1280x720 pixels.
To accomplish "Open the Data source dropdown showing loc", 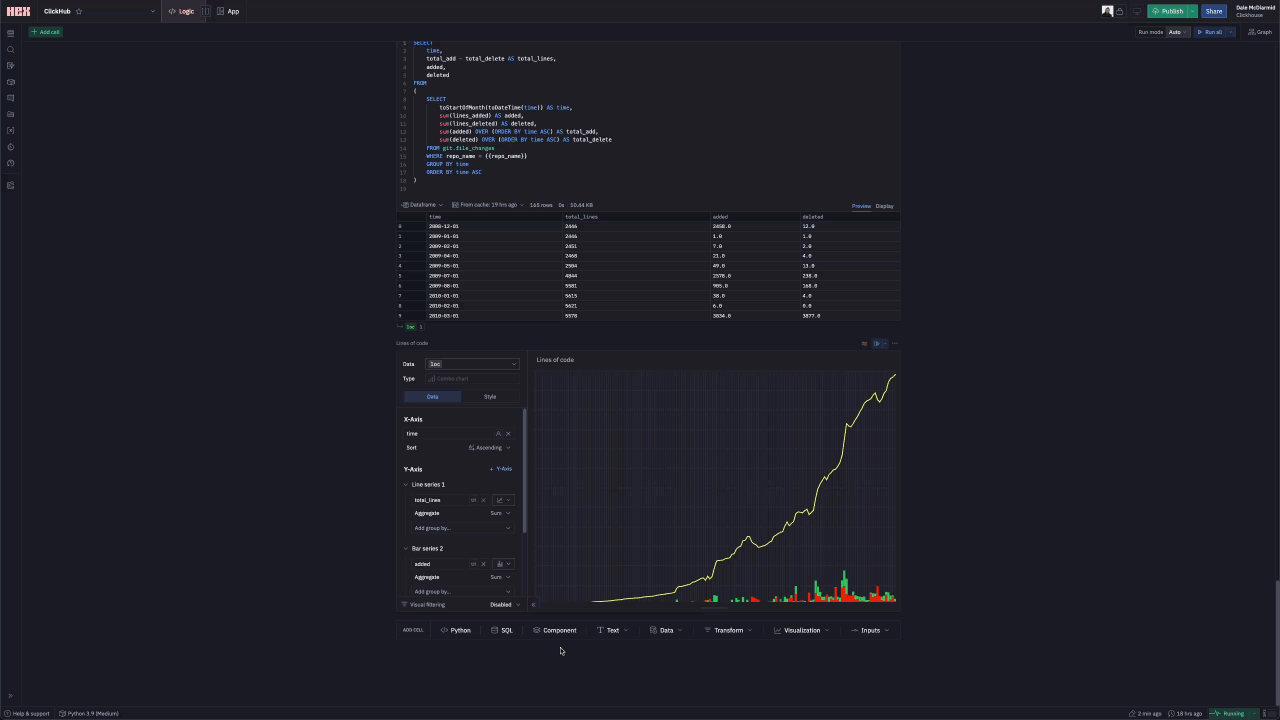I will click(x=472, y=364).
